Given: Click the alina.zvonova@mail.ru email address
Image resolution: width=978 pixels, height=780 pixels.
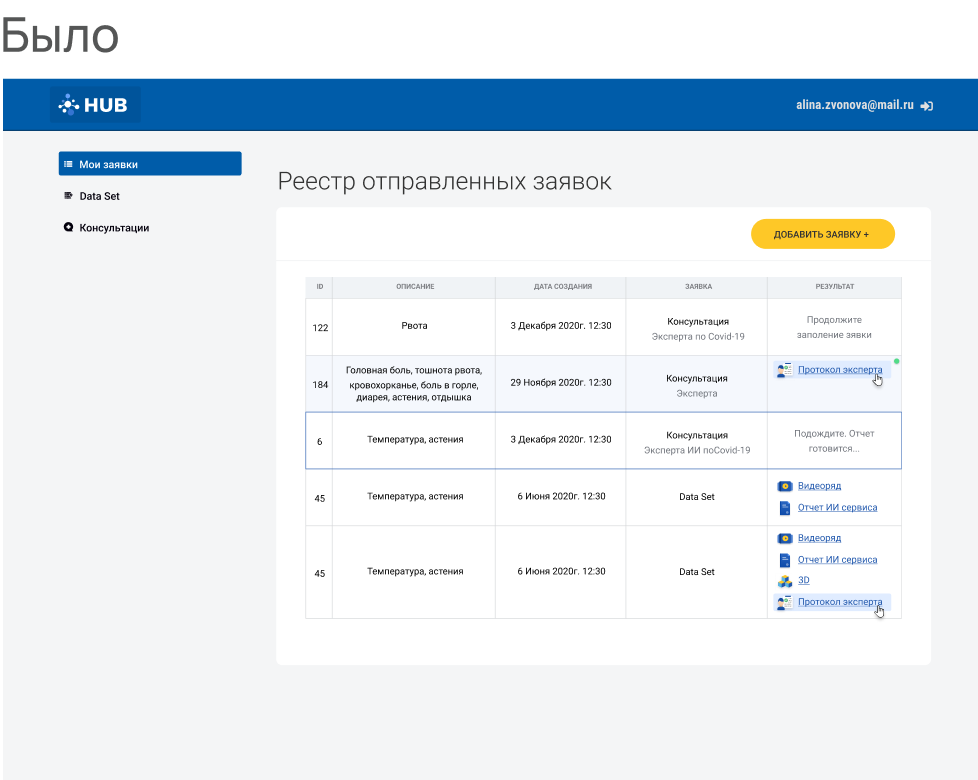Looking at the screenshot, I should click(x=855, y=105).
